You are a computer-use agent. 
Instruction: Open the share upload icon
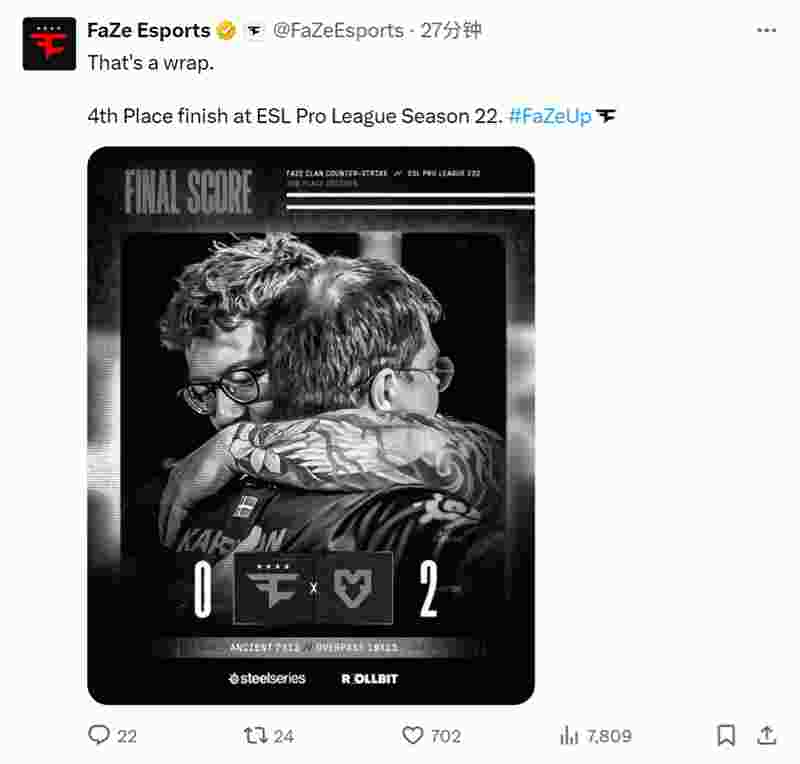[766, 735]
